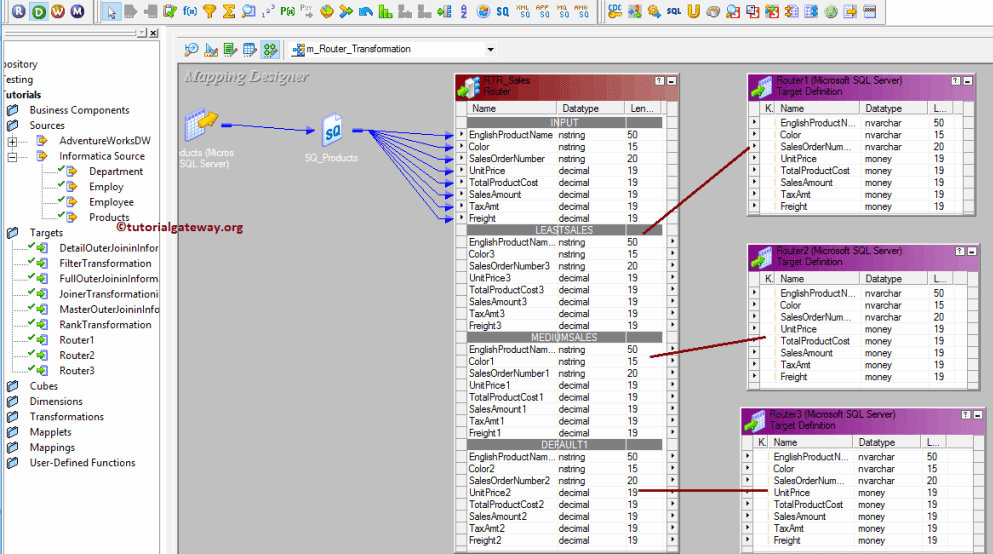Open the Transformation Developer tool icon
Screen dimensions: 993x554
coord(230,49)
